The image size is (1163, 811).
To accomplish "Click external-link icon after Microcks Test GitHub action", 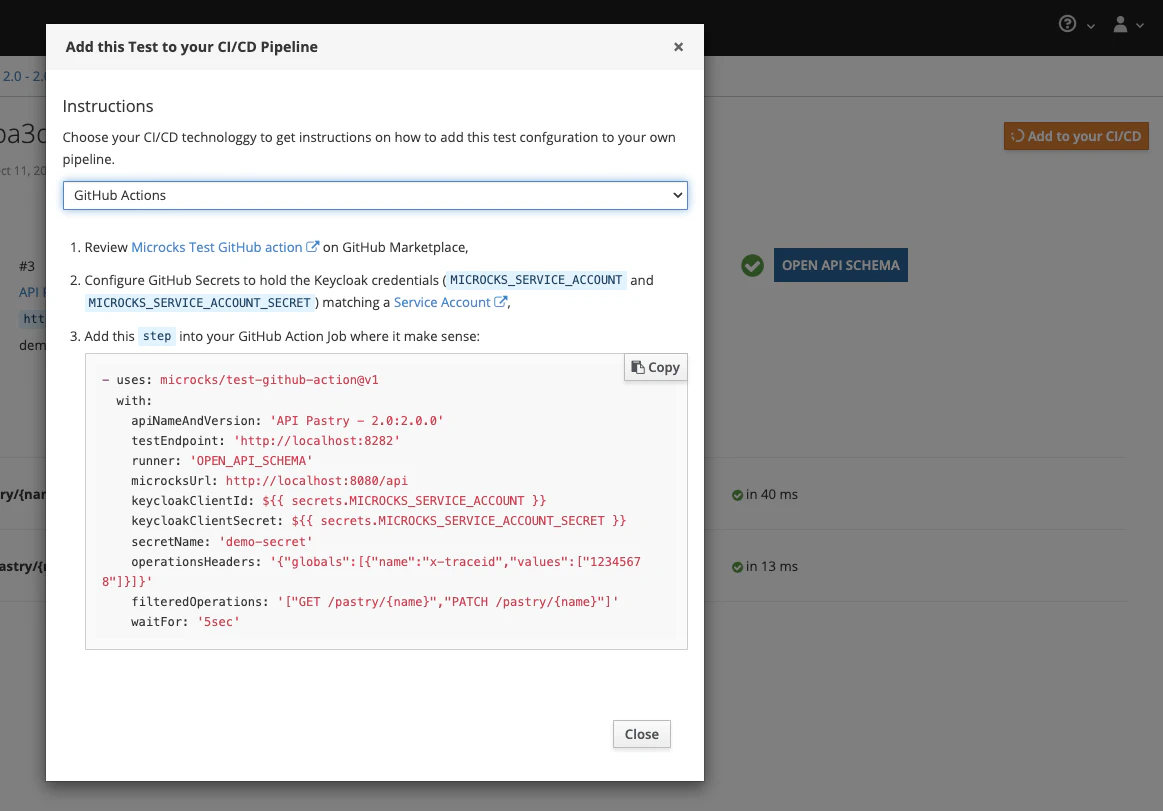I will [313, 247].
